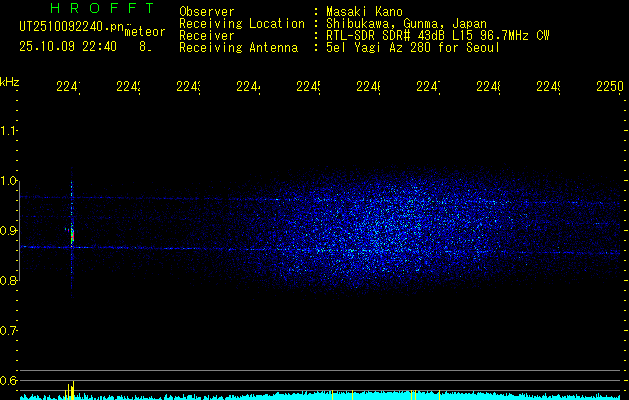
Task: Click the 2250 time axis label
Action: 608,88
